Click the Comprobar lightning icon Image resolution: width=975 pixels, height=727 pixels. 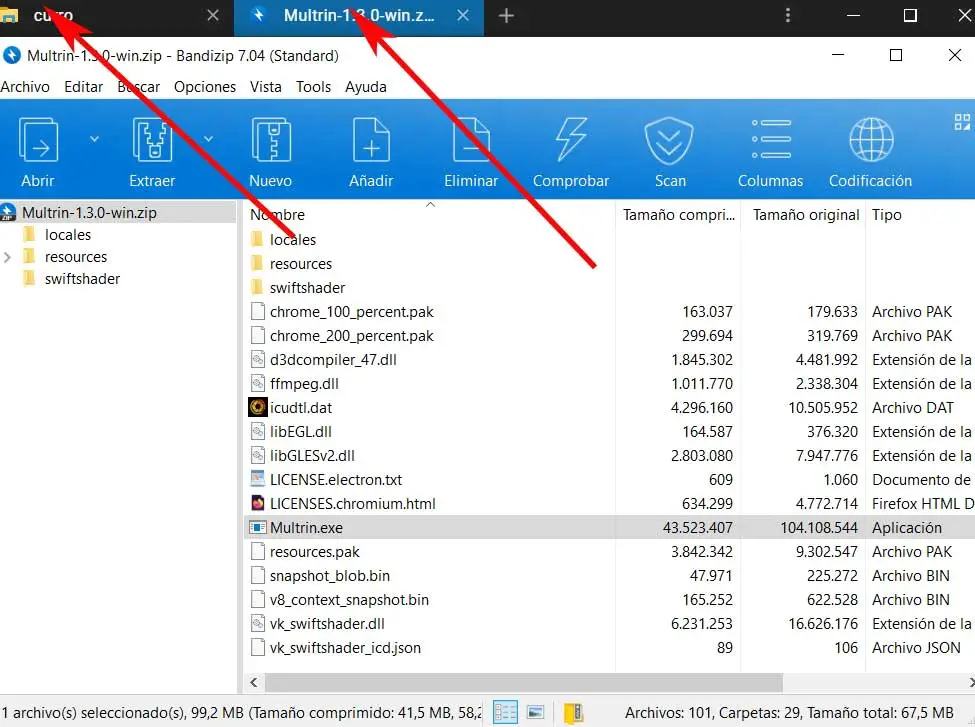[571, 140]
